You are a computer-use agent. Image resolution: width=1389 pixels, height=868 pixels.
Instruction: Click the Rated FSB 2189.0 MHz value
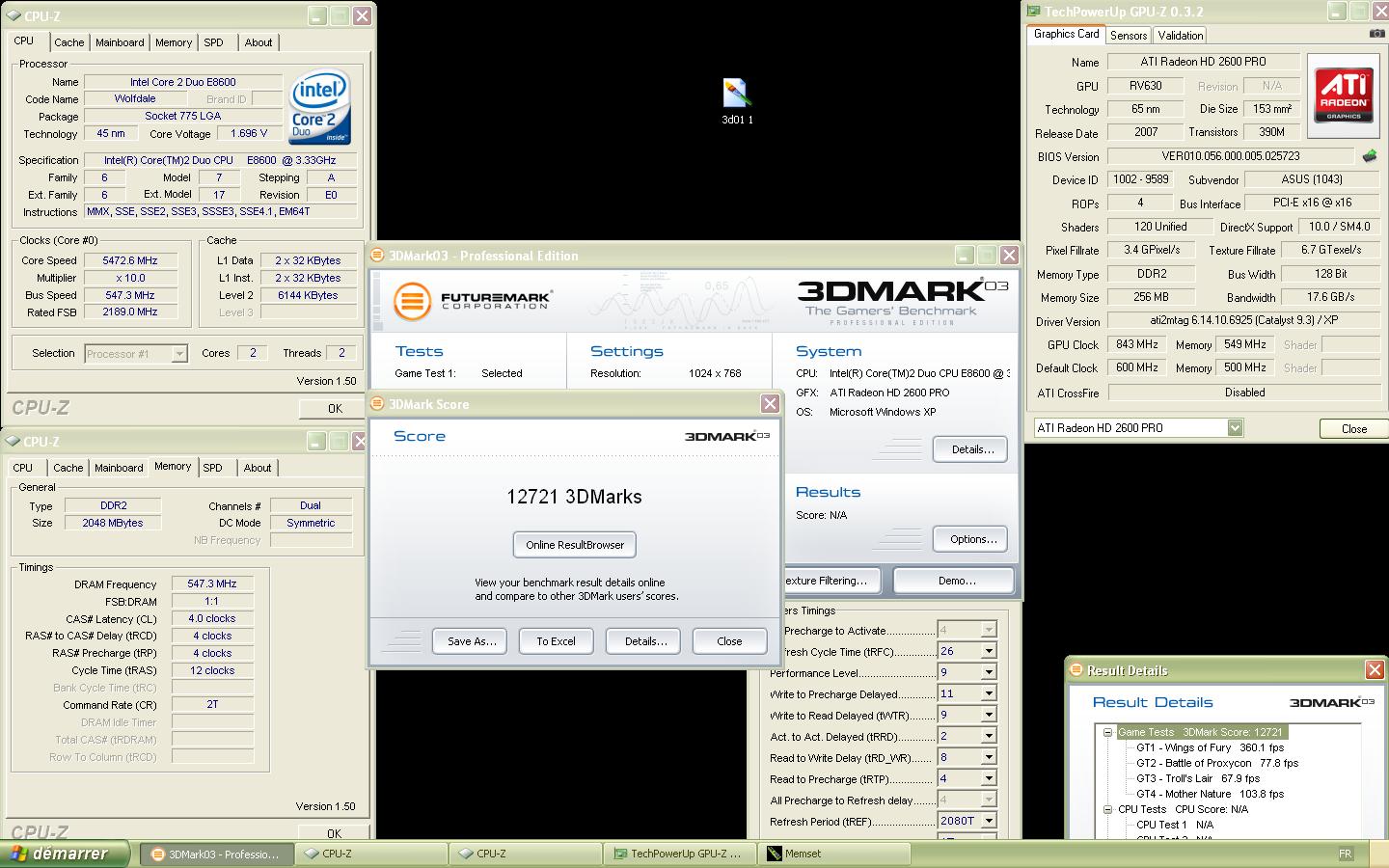point(130,312)
